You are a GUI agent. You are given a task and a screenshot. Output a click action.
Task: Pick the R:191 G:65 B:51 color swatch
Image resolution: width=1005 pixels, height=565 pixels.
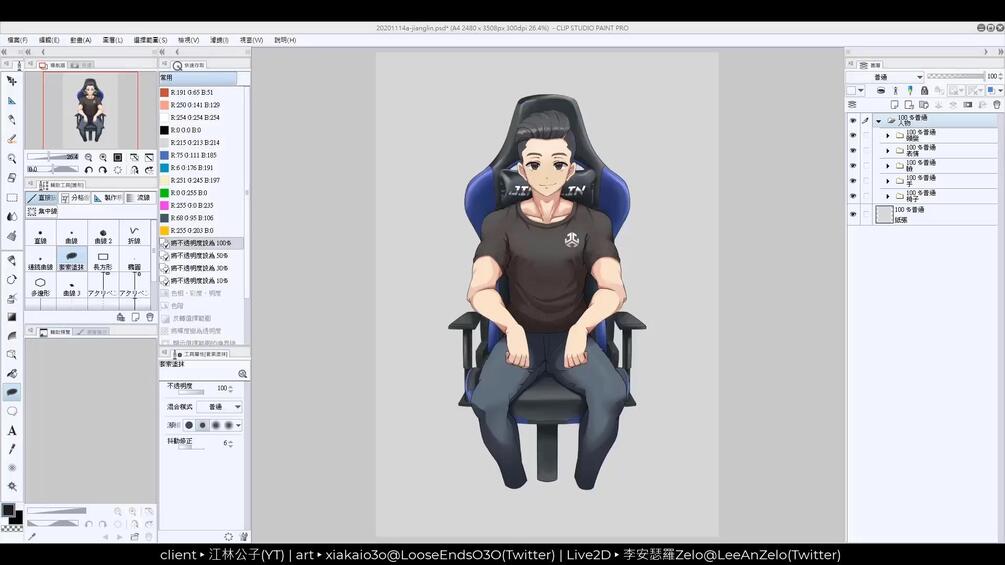[165, 92]
